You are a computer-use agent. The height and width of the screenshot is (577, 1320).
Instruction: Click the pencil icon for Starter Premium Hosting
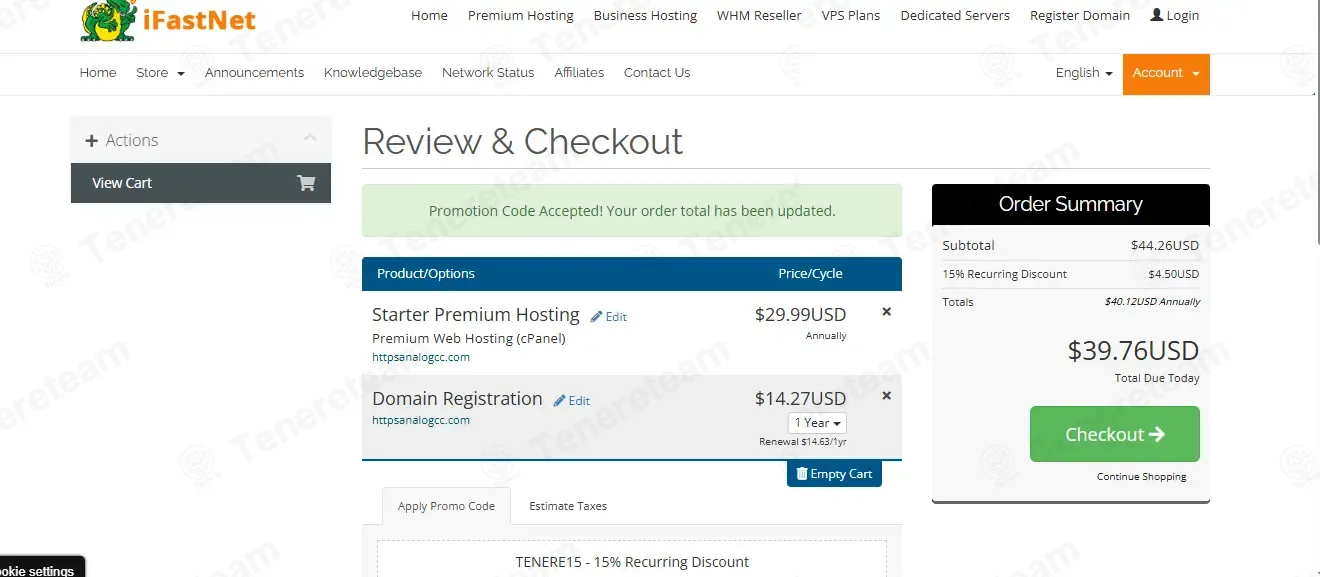click(x=597, y=316)
